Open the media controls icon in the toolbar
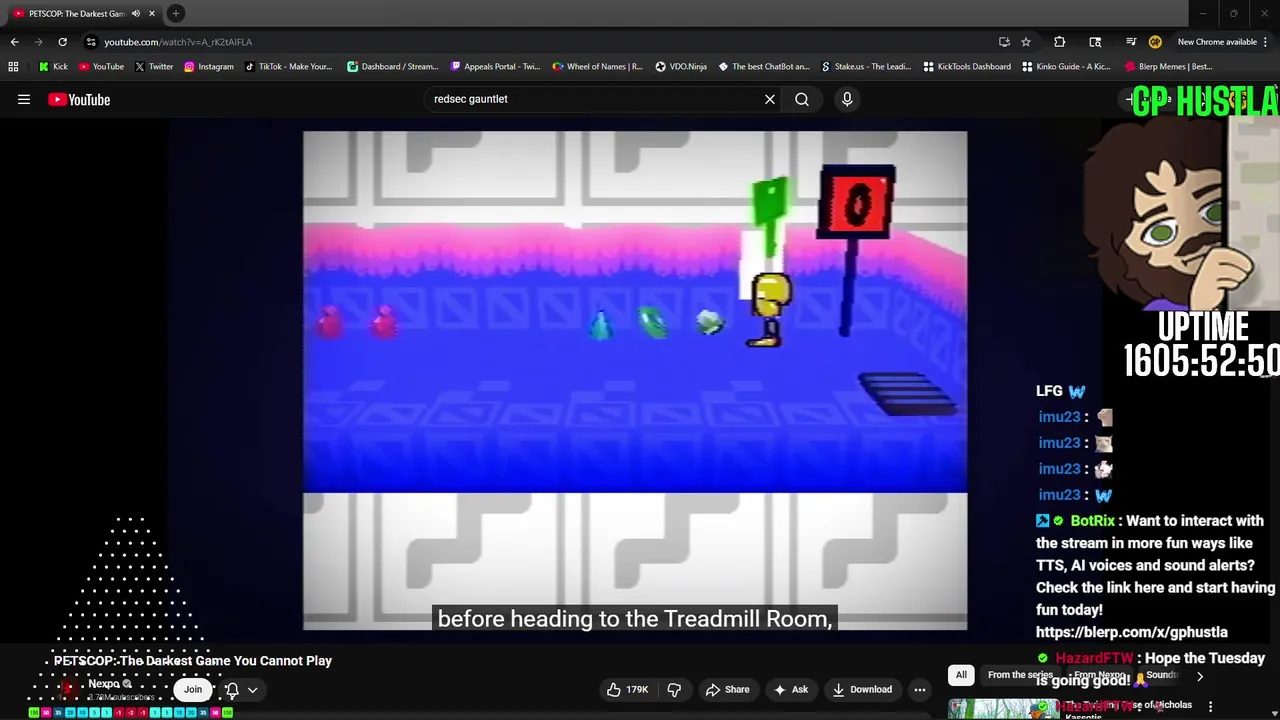Screen dimensions: 1280x720 (1131, 42)
